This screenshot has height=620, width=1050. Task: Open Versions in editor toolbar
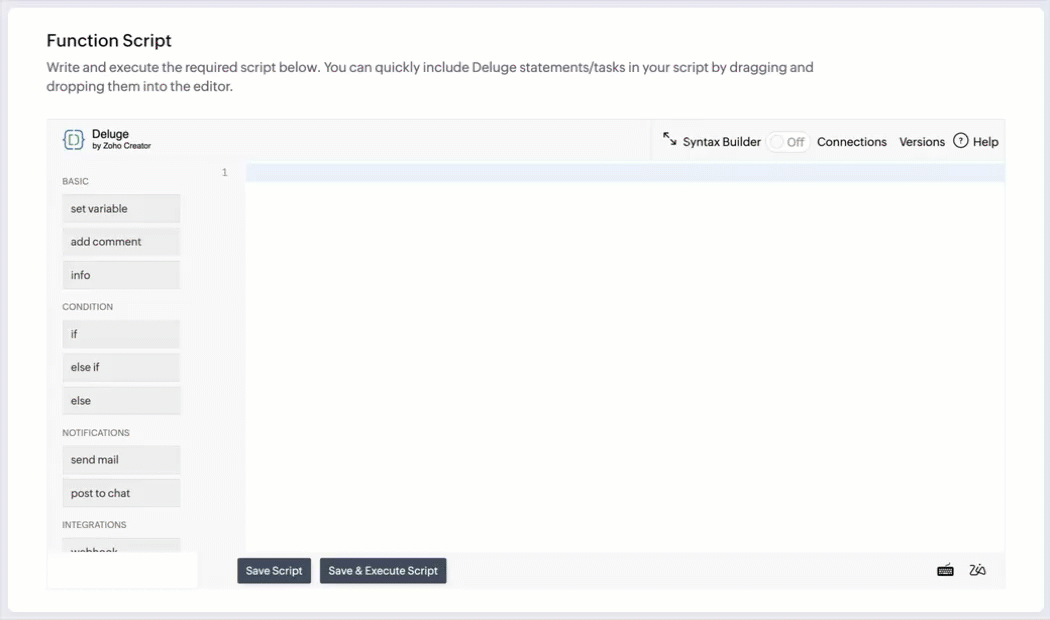pos(921,142)
